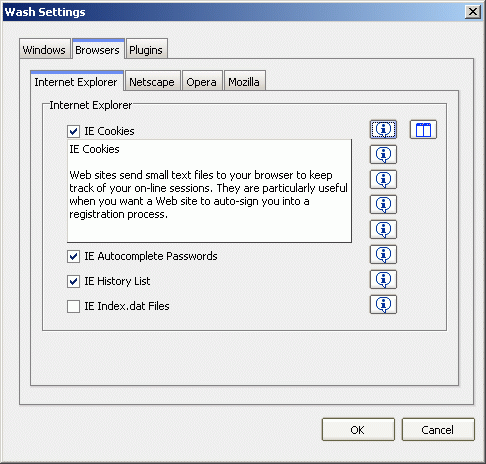Viewport: 486px width, 464px height.
Task: Switch to the Opera tab
Action: coord(201,82)
